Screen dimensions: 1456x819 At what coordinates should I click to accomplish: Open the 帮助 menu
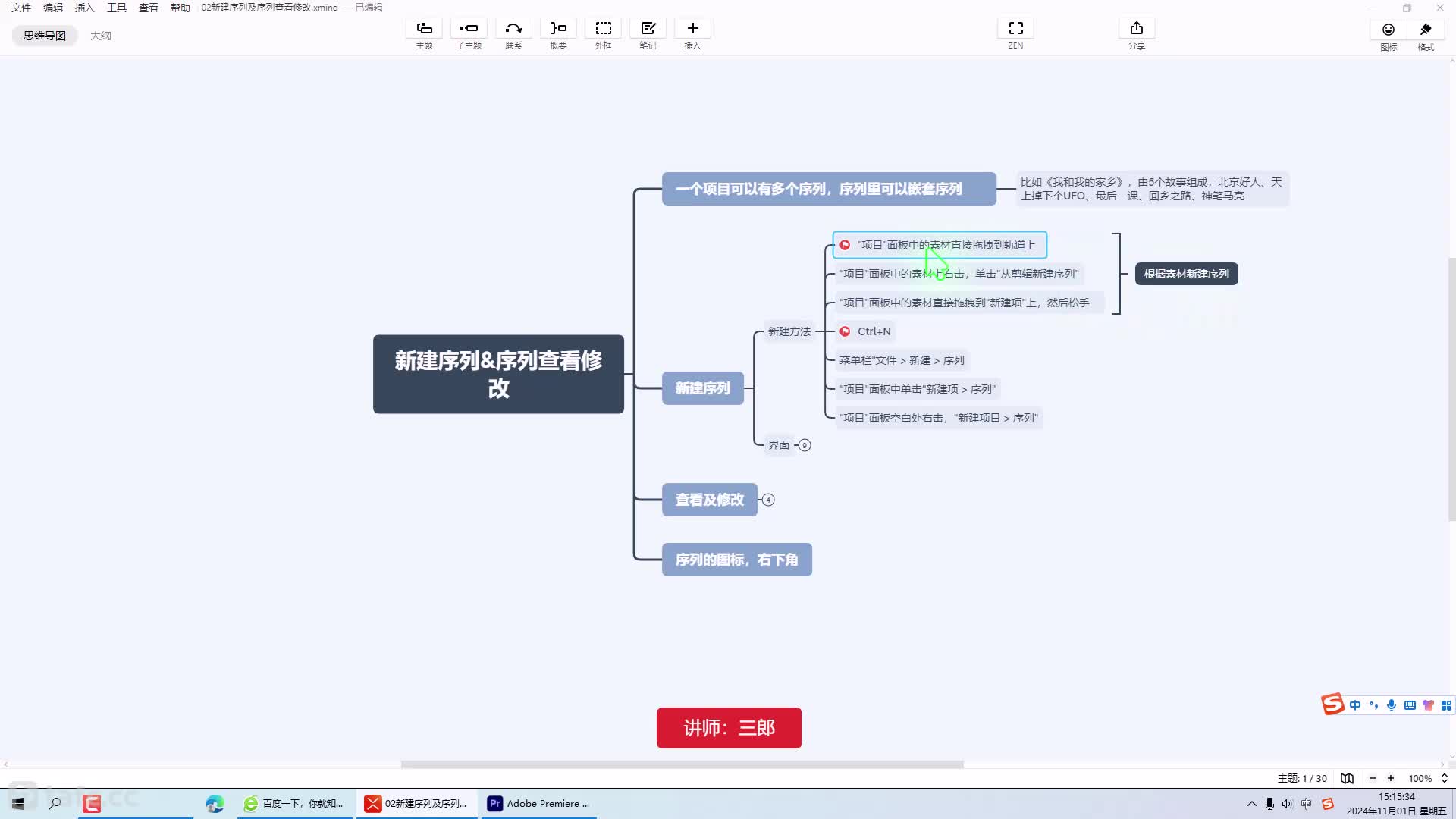click(x=180, y=8)
